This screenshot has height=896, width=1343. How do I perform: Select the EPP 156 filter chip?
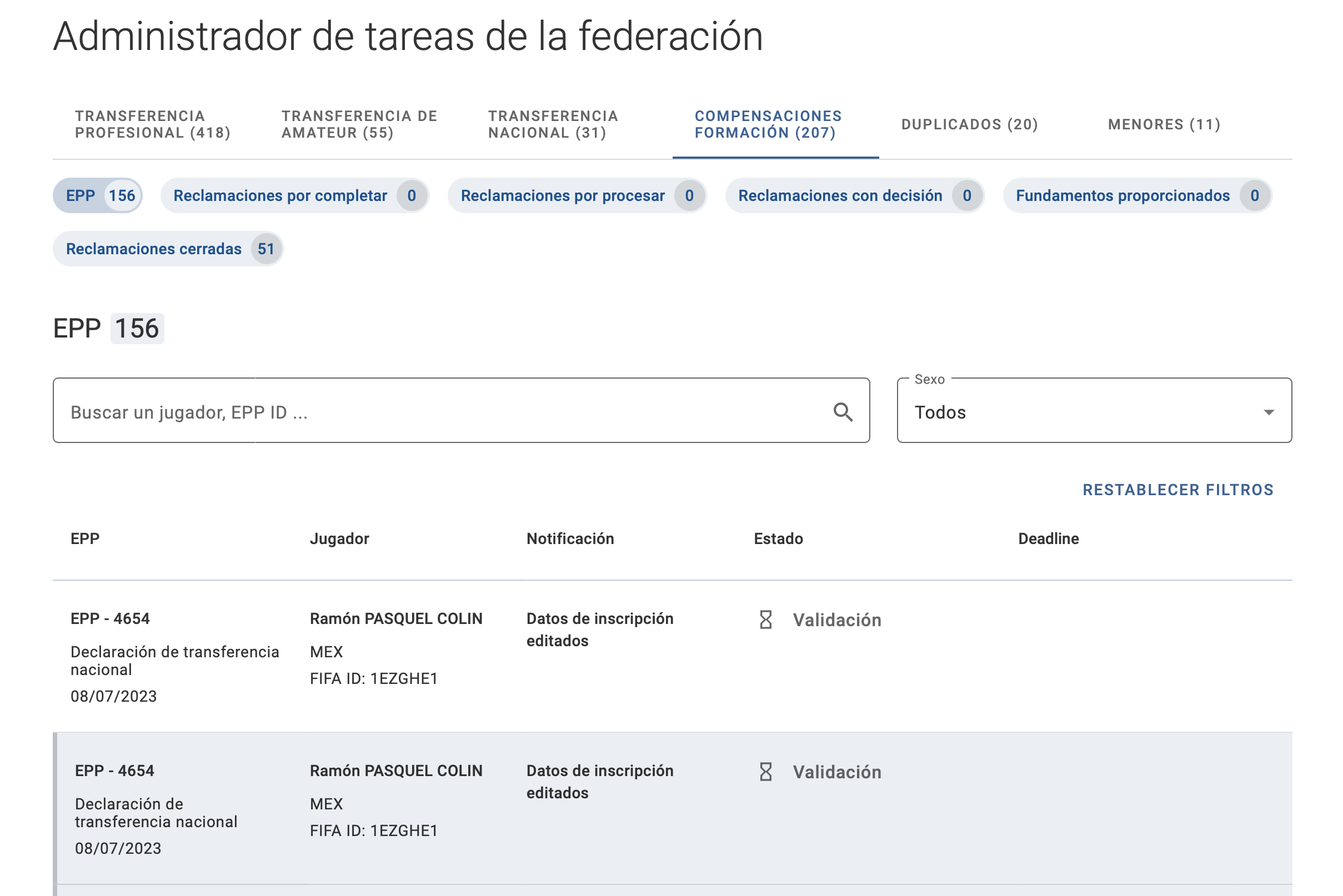coord(98,195)
